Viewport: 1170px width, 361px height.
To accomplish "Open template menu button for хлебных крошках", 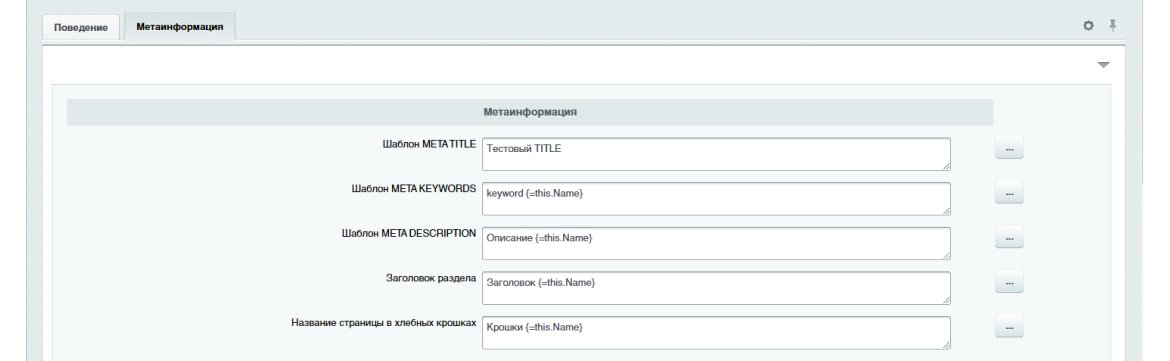I will point(1009,327).
